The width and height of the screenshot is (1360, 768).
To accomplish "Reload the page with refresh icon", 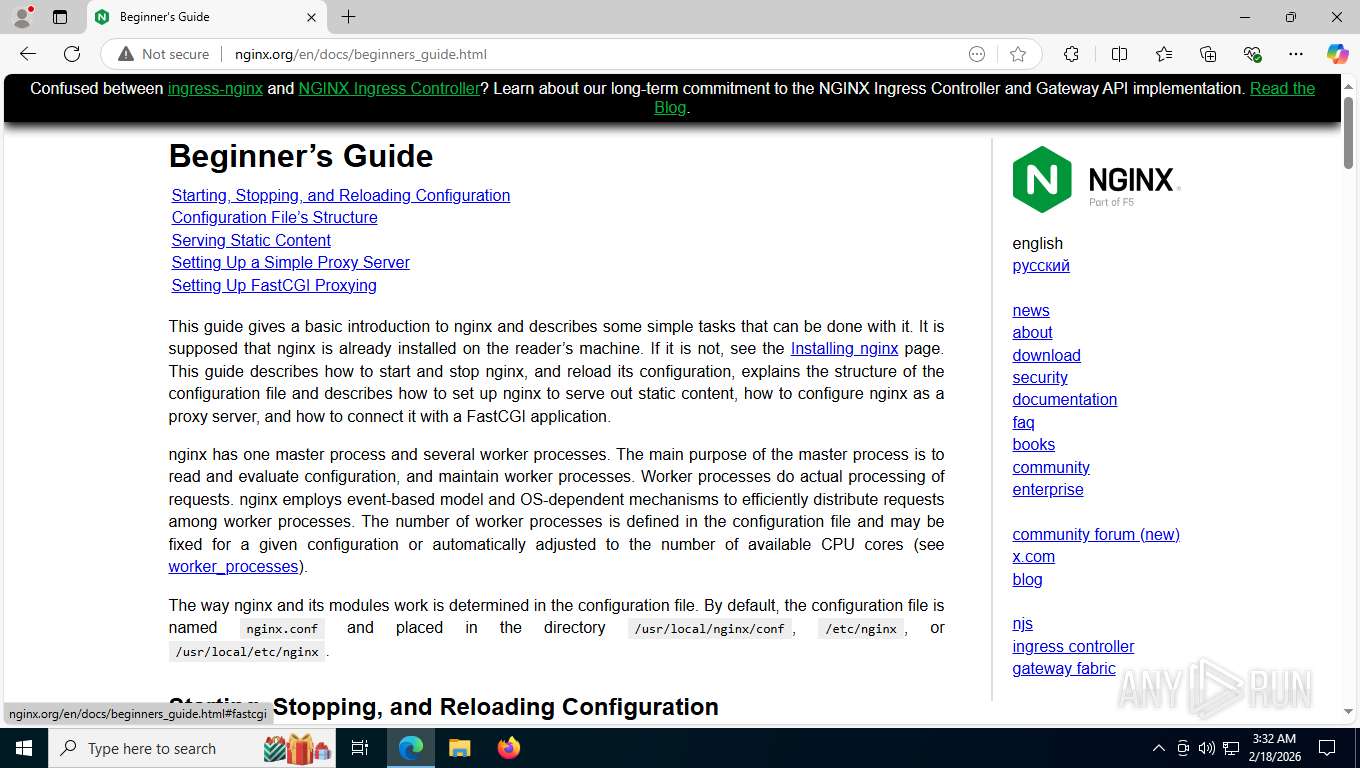I will click(72, 54).
